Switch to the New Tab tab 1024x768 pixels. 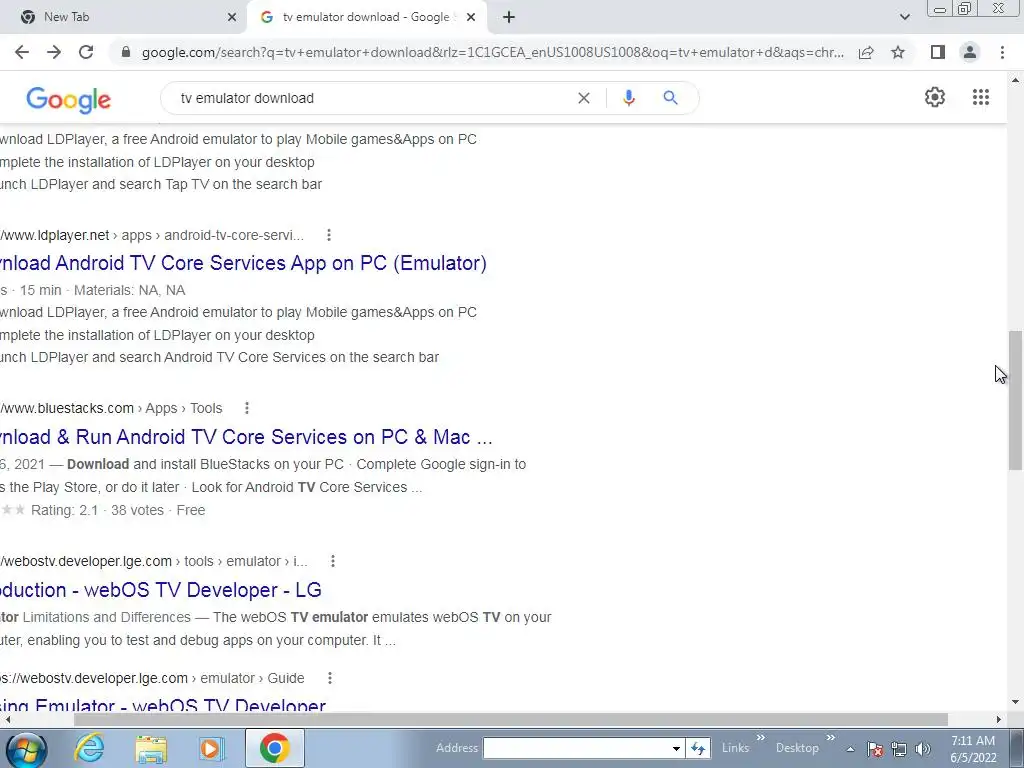click(x=123, y=17)
